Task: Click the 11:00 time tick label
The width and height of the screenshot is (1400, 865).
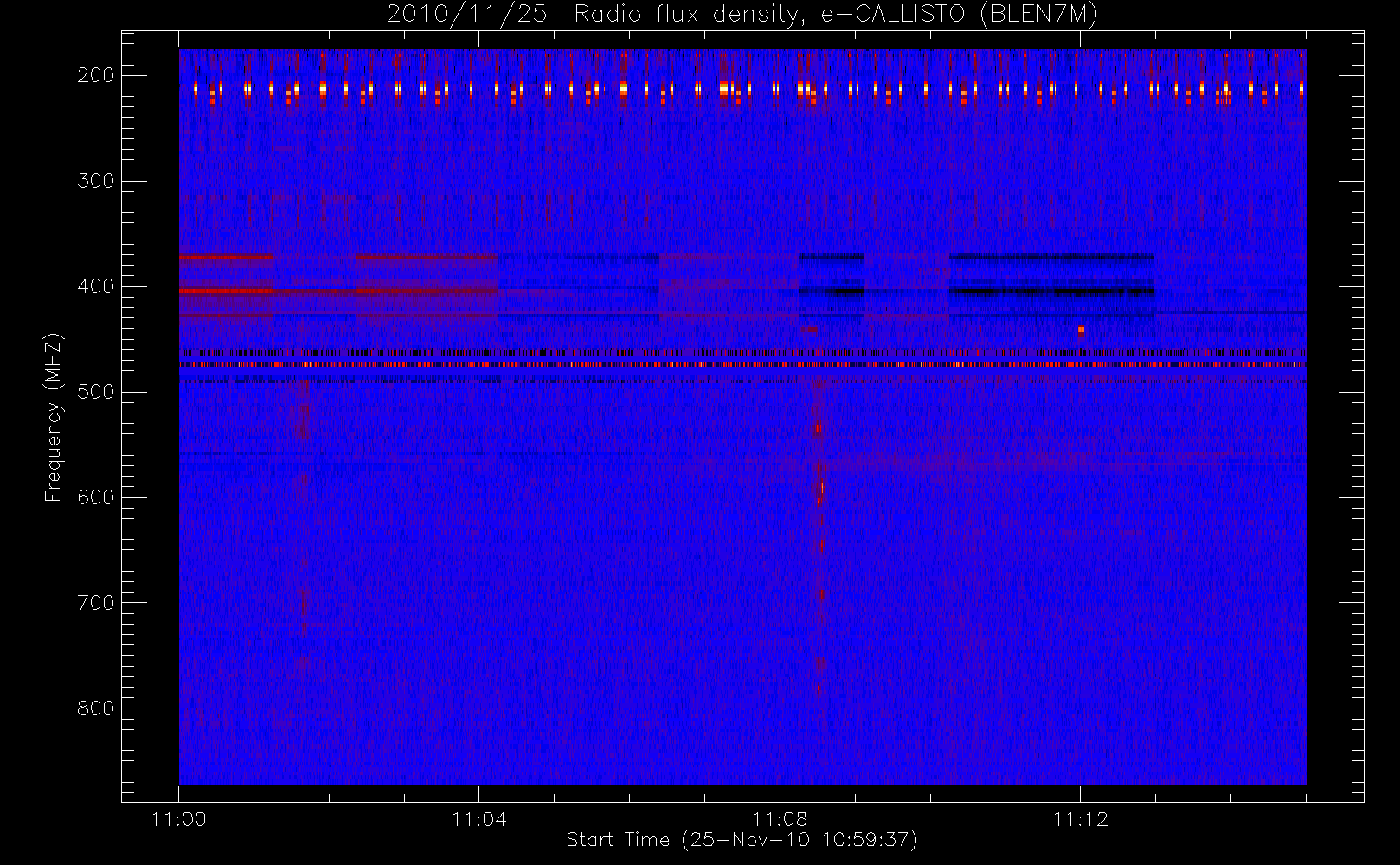Action: 179,819
